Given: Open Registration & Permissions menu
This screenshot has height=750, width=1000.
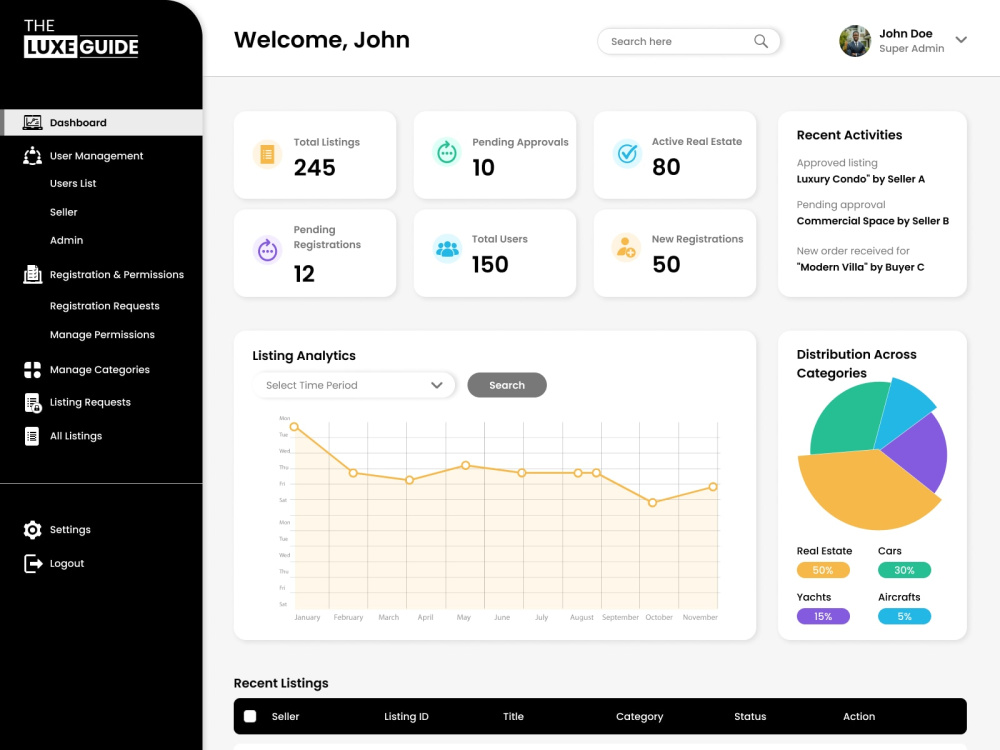Looking at the screenshot, I should point(117,274).
